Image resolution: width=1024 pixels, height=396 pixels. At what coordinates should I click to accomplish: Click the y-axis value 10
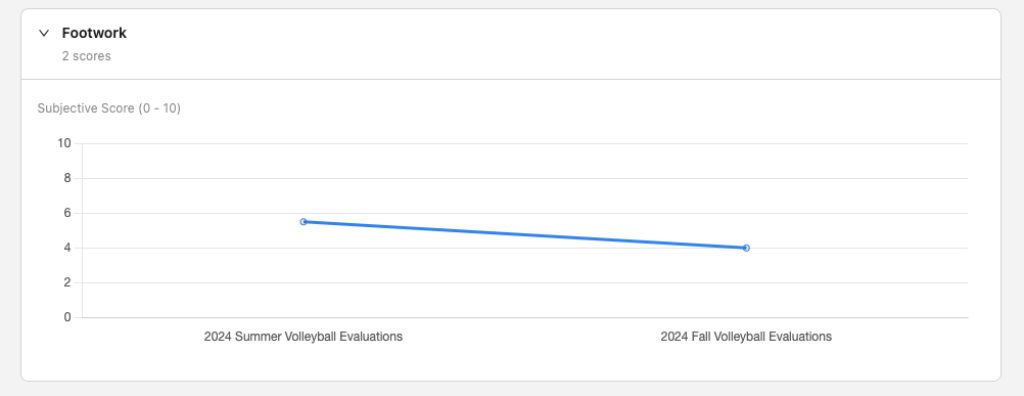pyautogui.click(x=65, y=143)
